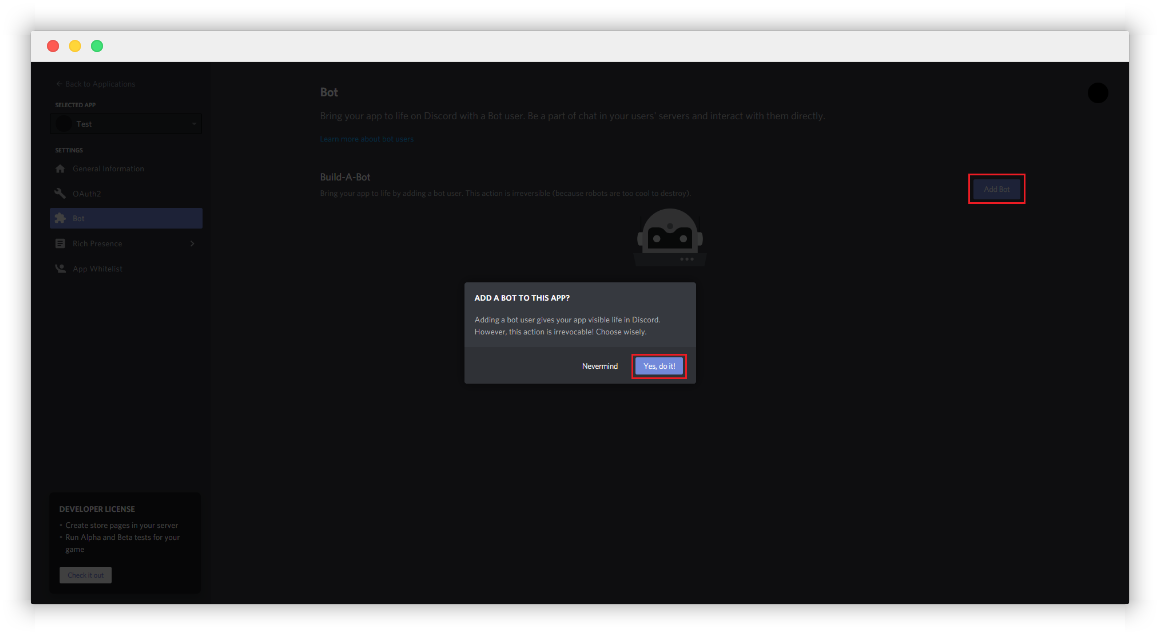The width and height of the screenshot is (1160, 635).
Task: Open the App Whitelist settings page
Action: coord(97,268)
